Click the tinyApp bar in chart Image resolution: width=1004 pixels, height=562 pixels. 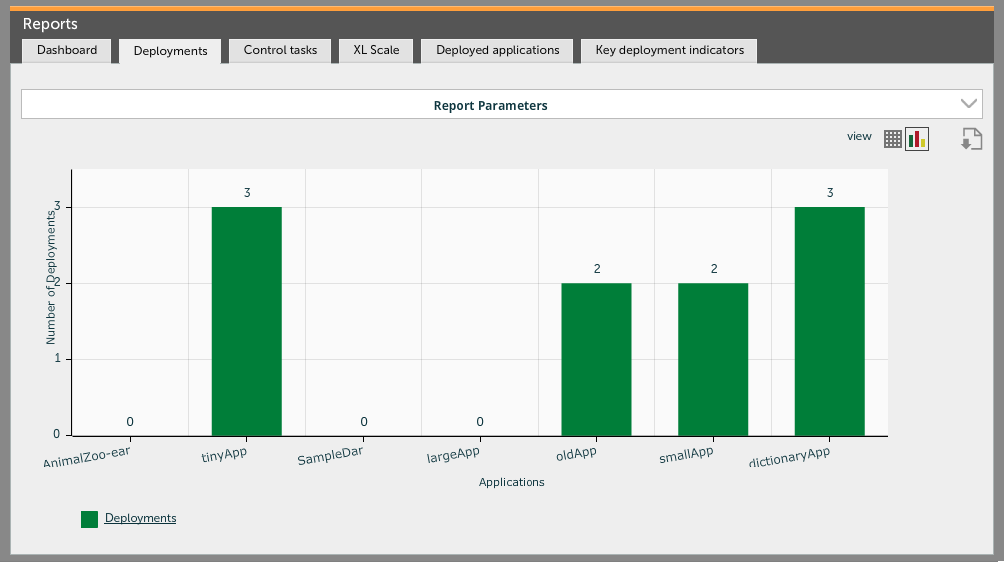(246, 320)
